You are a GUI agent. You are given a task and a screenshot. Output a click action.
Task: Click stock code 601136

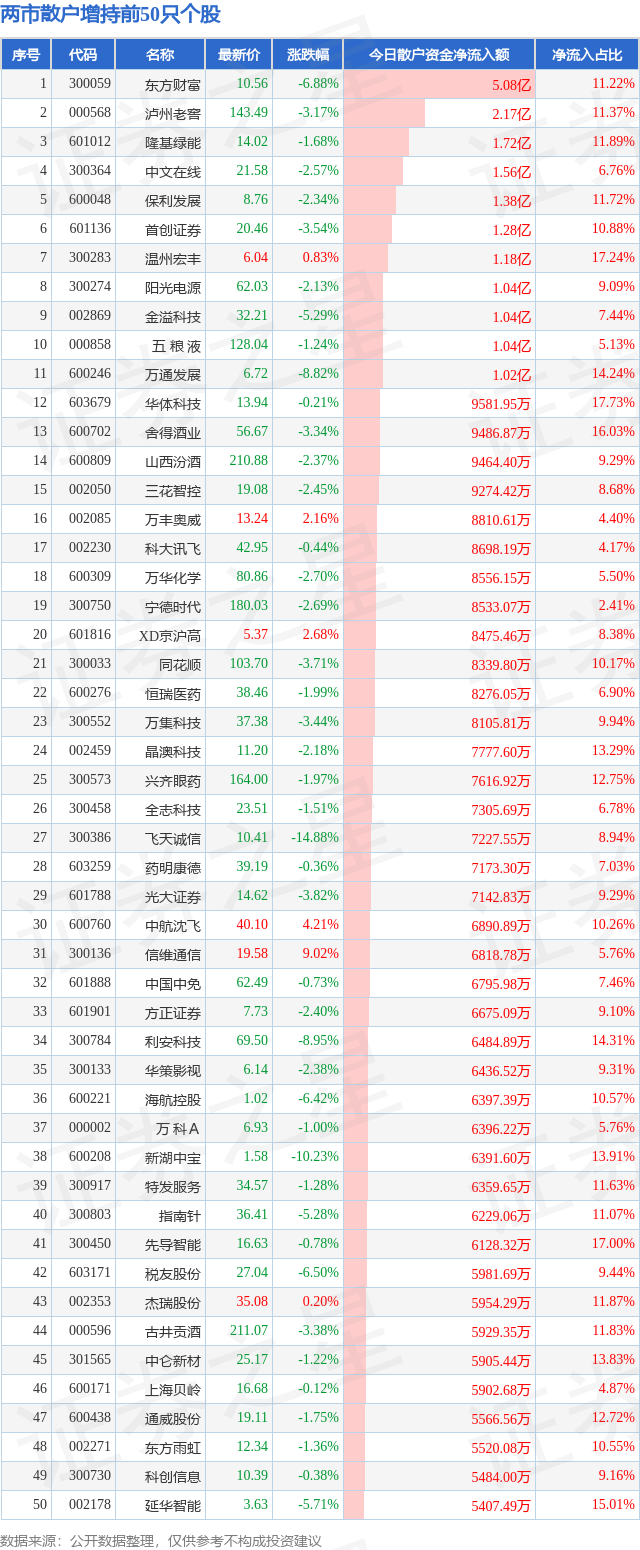[90, 229]
